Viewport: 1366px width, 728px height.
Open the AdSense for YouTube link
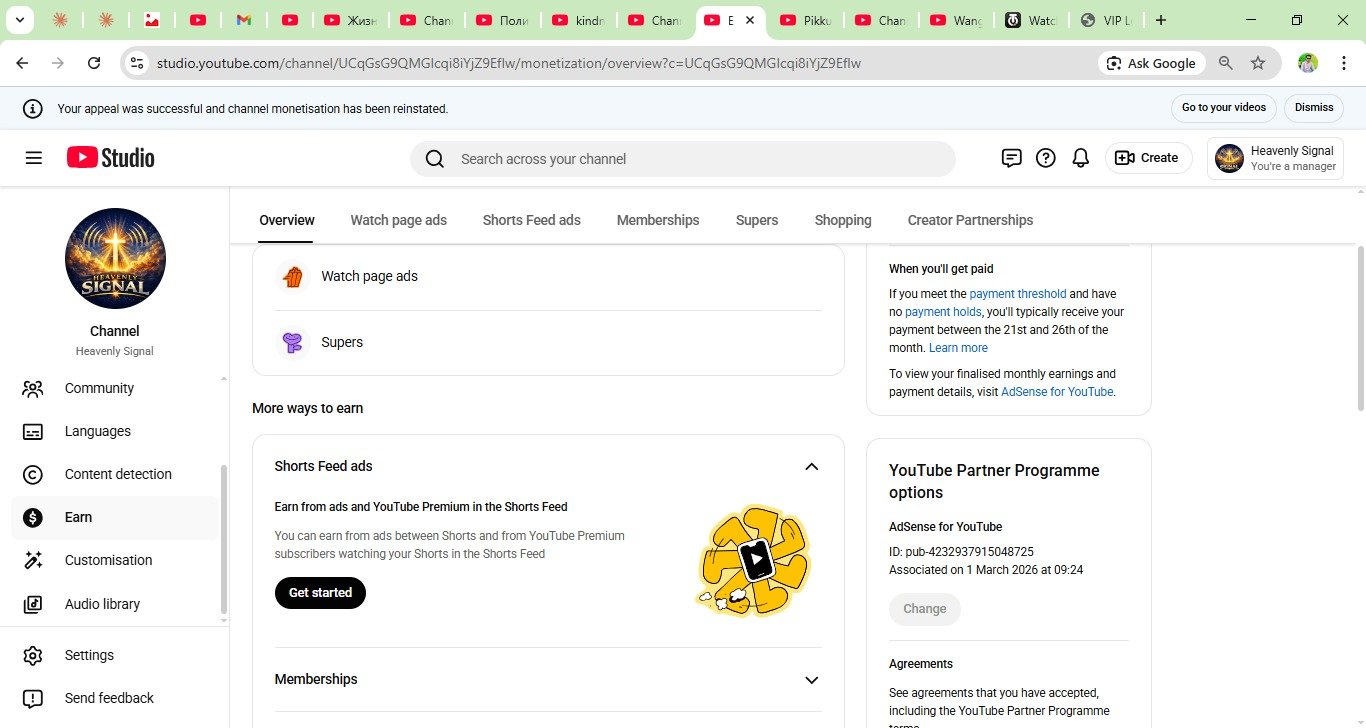[x=1057, y=392]
